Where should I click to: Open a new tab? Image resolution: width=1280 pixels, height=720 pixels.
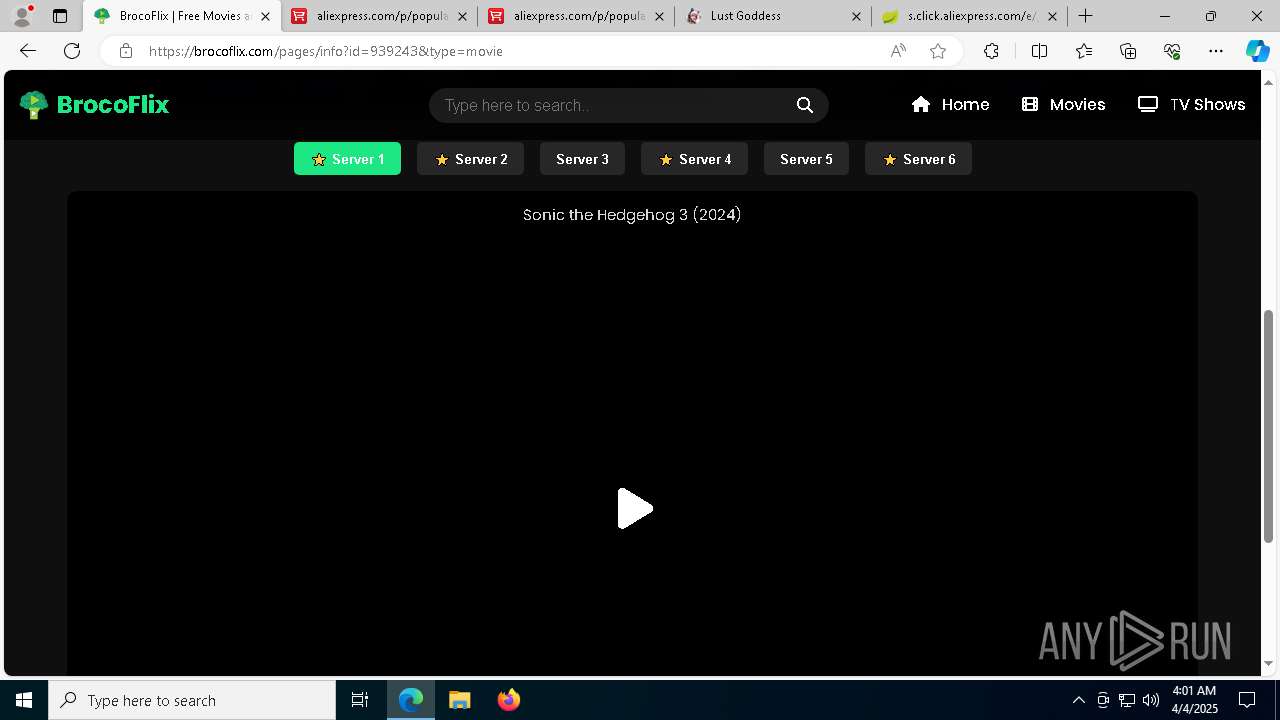click(1085, 16)
